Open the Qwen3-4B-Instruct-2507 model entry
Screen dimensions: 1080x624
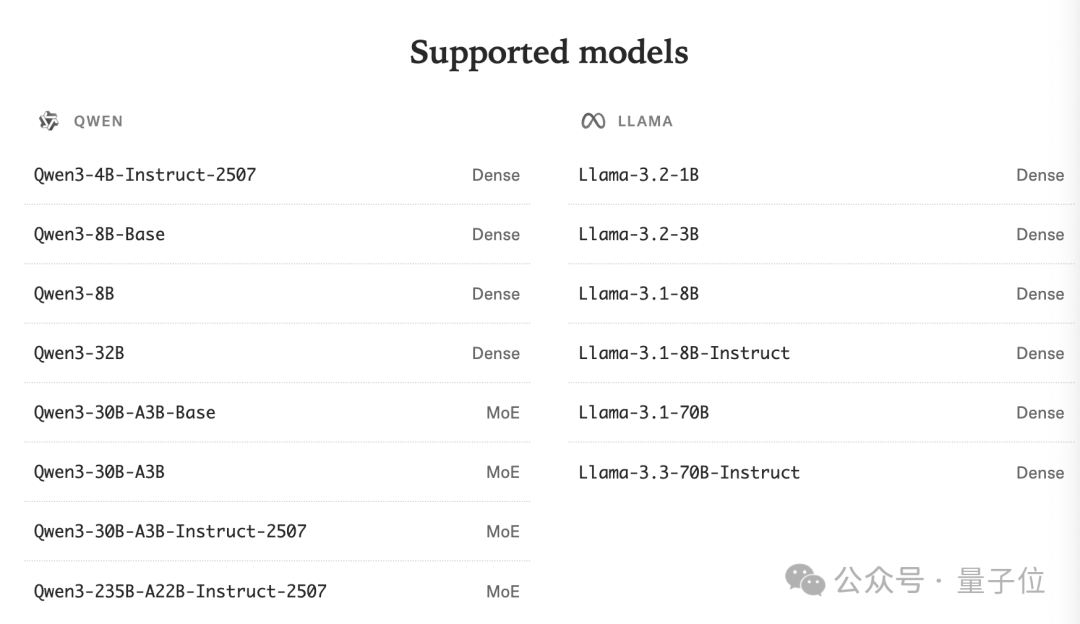145,175
